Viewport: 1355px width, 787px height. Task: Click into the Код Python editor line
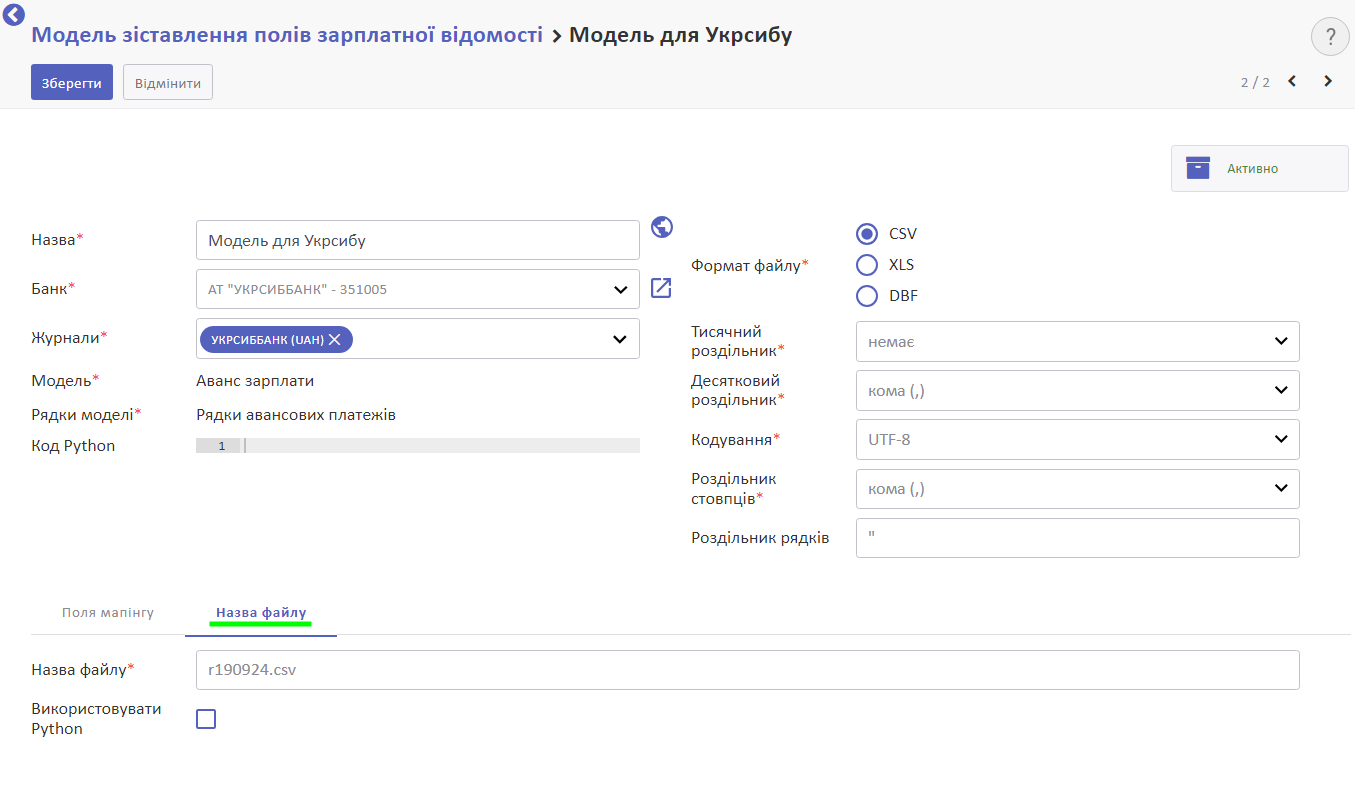[442, 446]
